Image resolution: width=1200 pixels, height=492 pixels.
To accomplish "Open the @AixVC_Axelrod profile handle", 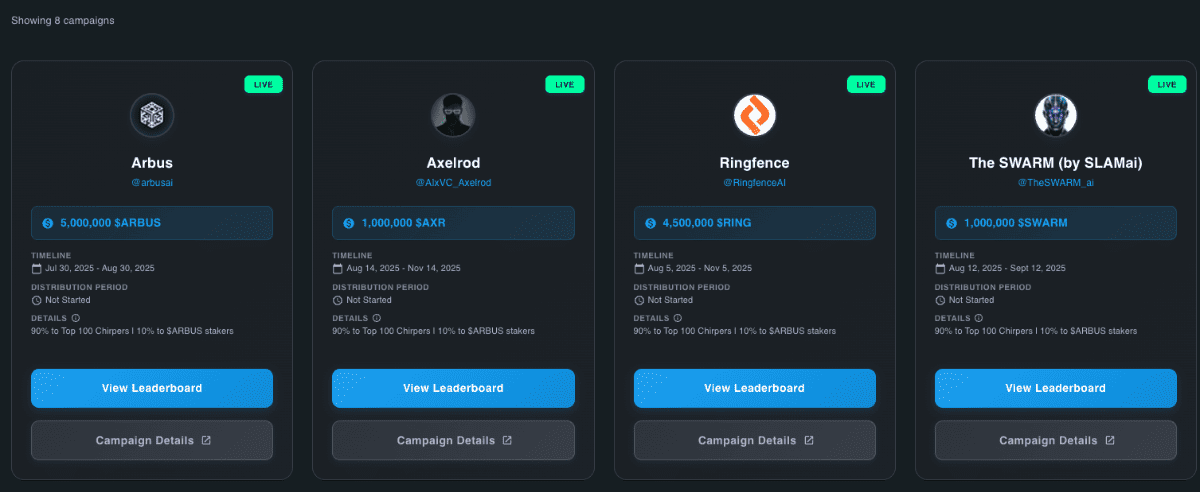I will [453, 183].
